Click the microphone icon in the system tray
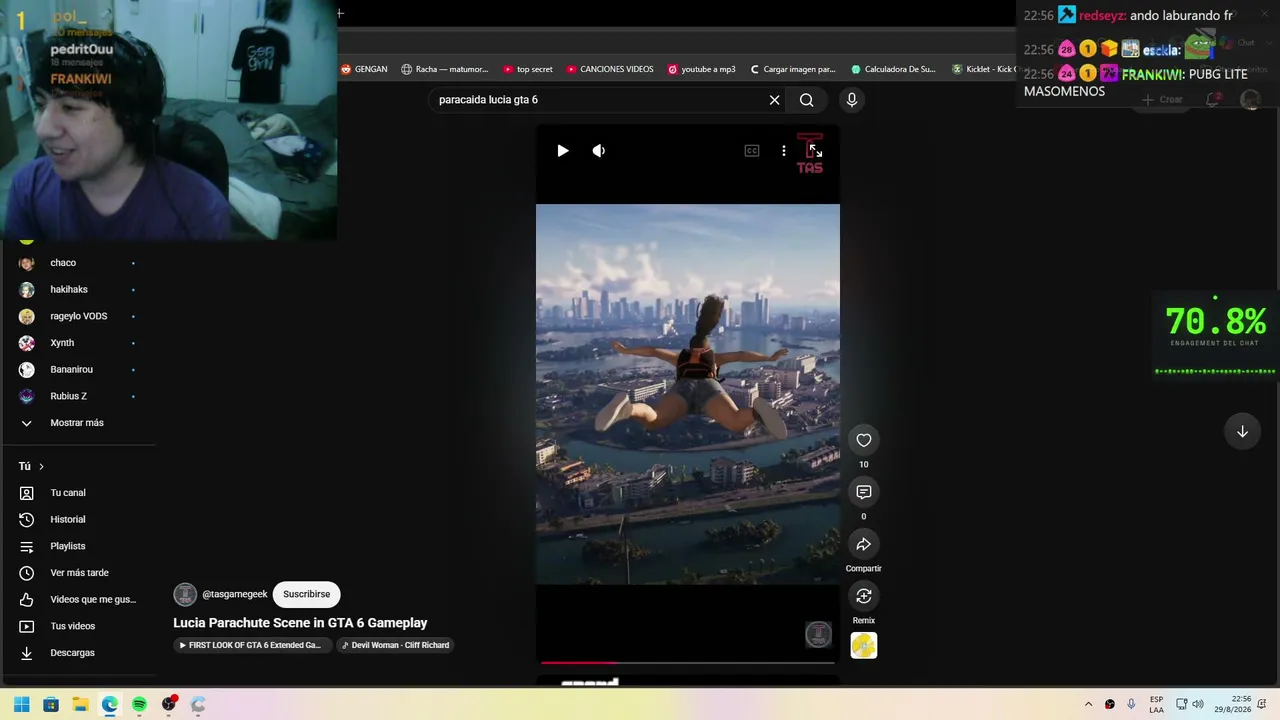 [1131, 704]
